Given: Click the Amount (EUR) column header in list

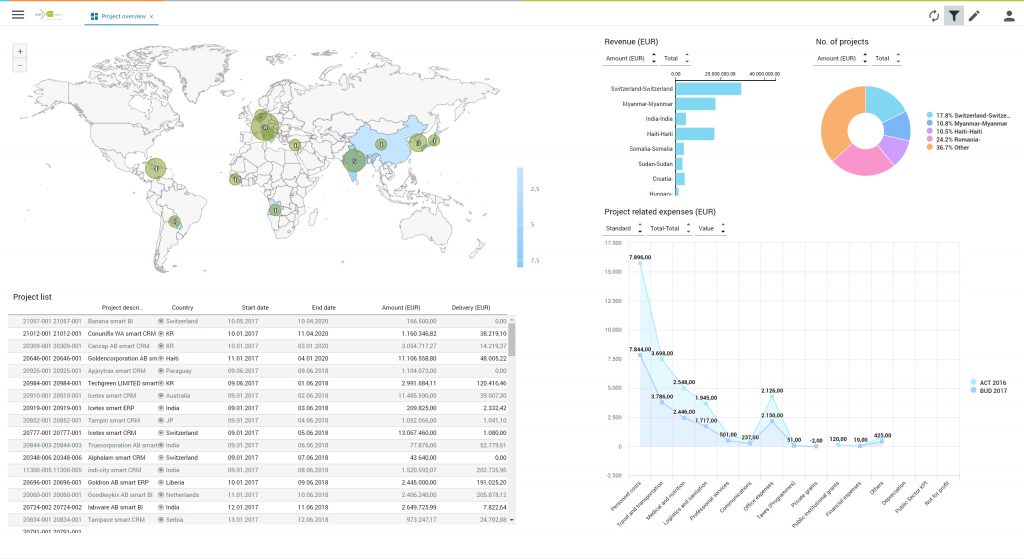Looking at the screenshot, I should (402, 307).
